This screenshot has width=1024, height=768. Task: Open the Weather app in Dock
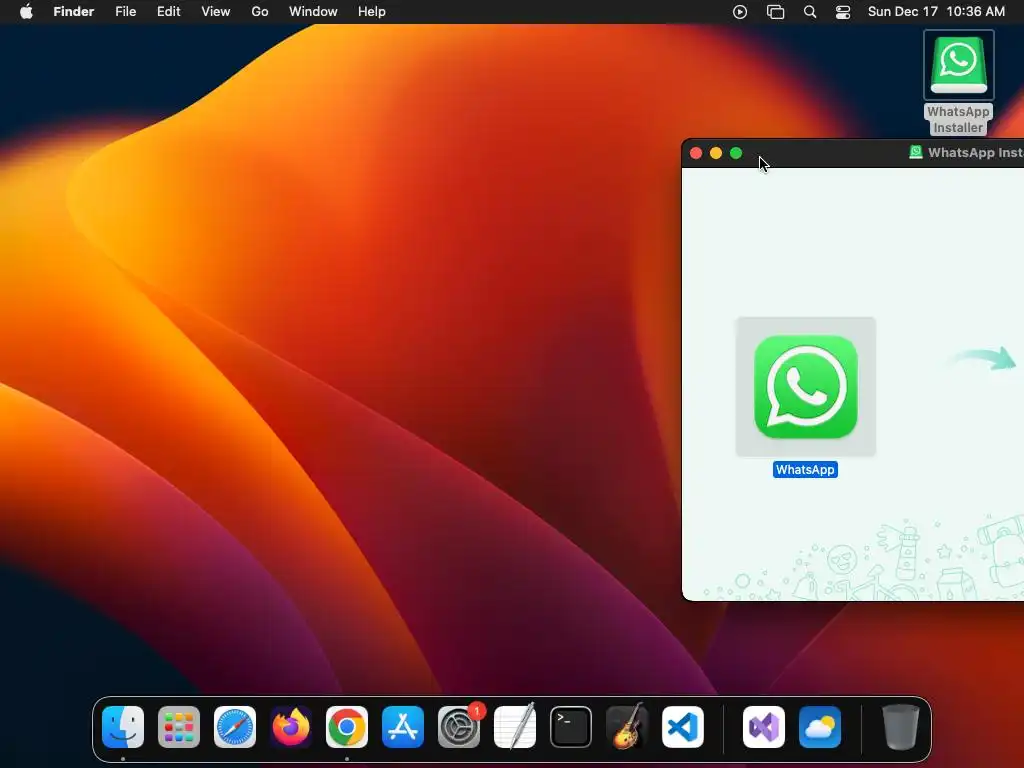(820, 727)
